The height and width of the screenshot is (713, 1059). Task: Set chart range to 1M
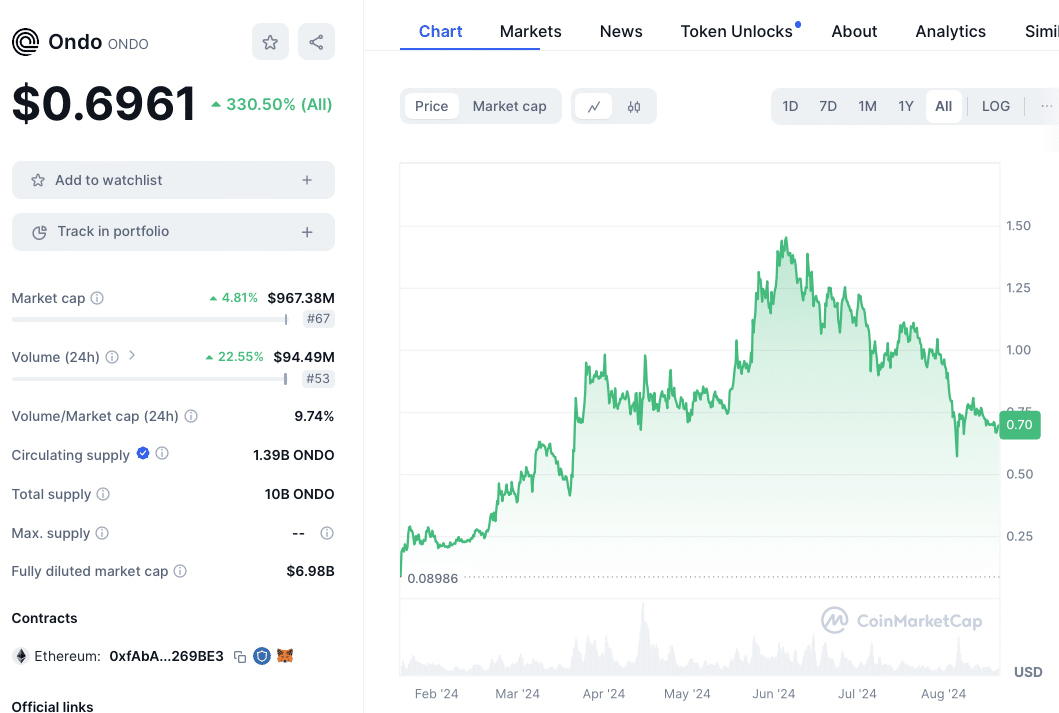[x=867, y=106]
